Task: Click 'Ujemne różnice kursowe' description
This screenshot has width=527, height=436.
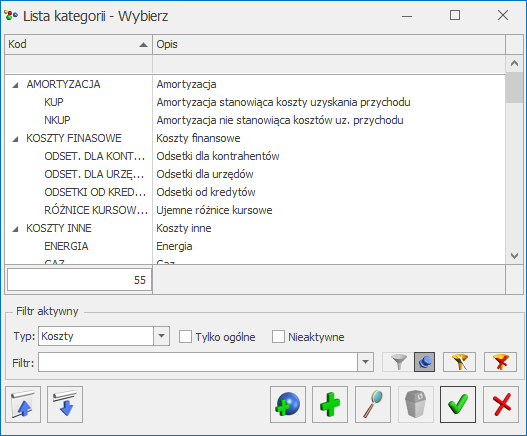Action: (214, 210)
